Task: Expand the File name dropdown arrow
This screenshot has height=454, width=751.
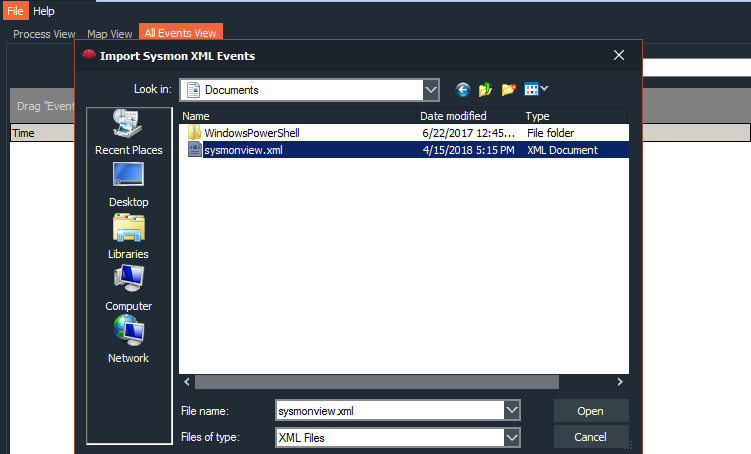Action: pyautogui.click(x=512, y=410)
